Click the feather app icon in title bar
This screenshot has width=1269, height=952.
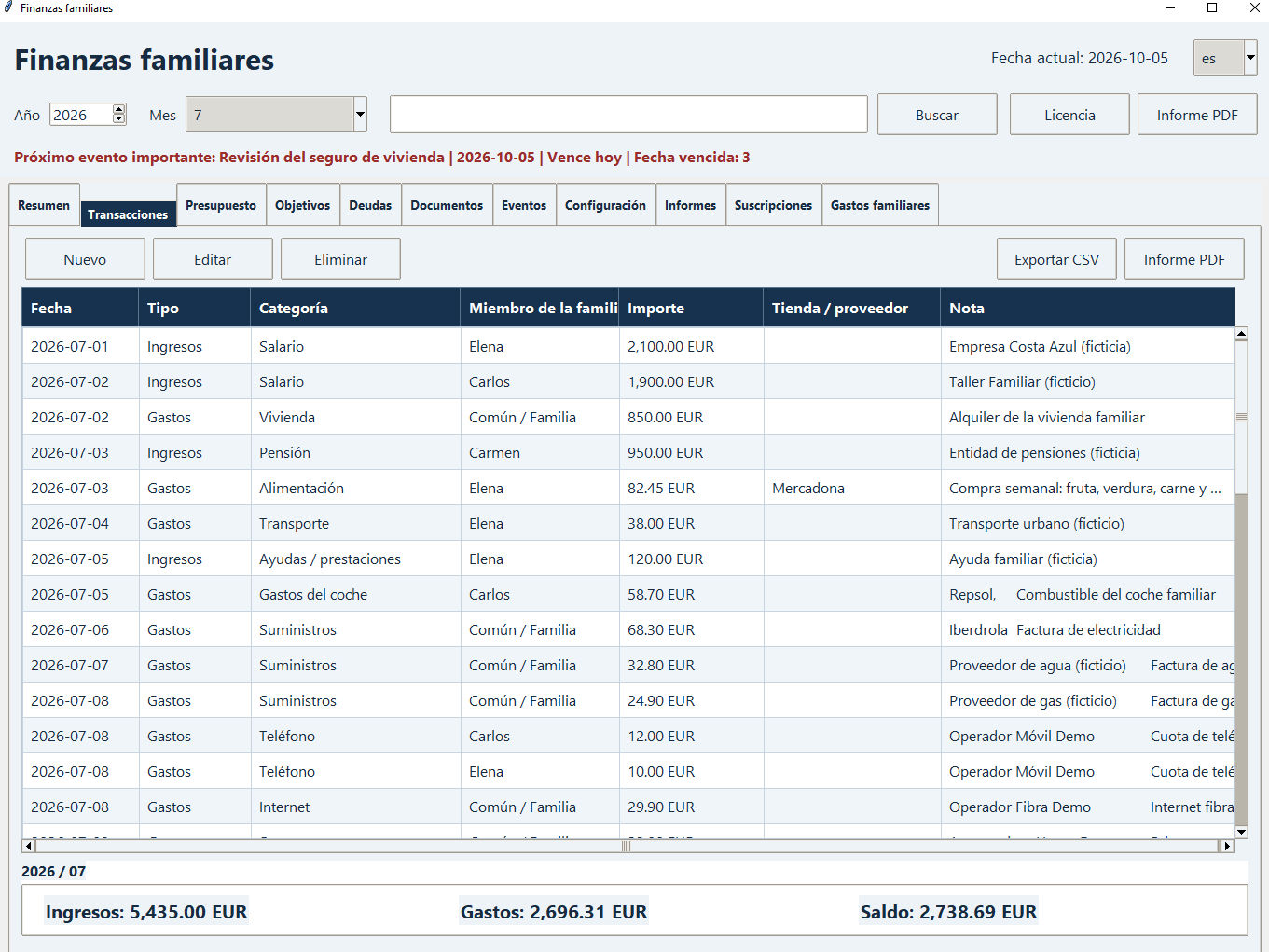[8, 8]
